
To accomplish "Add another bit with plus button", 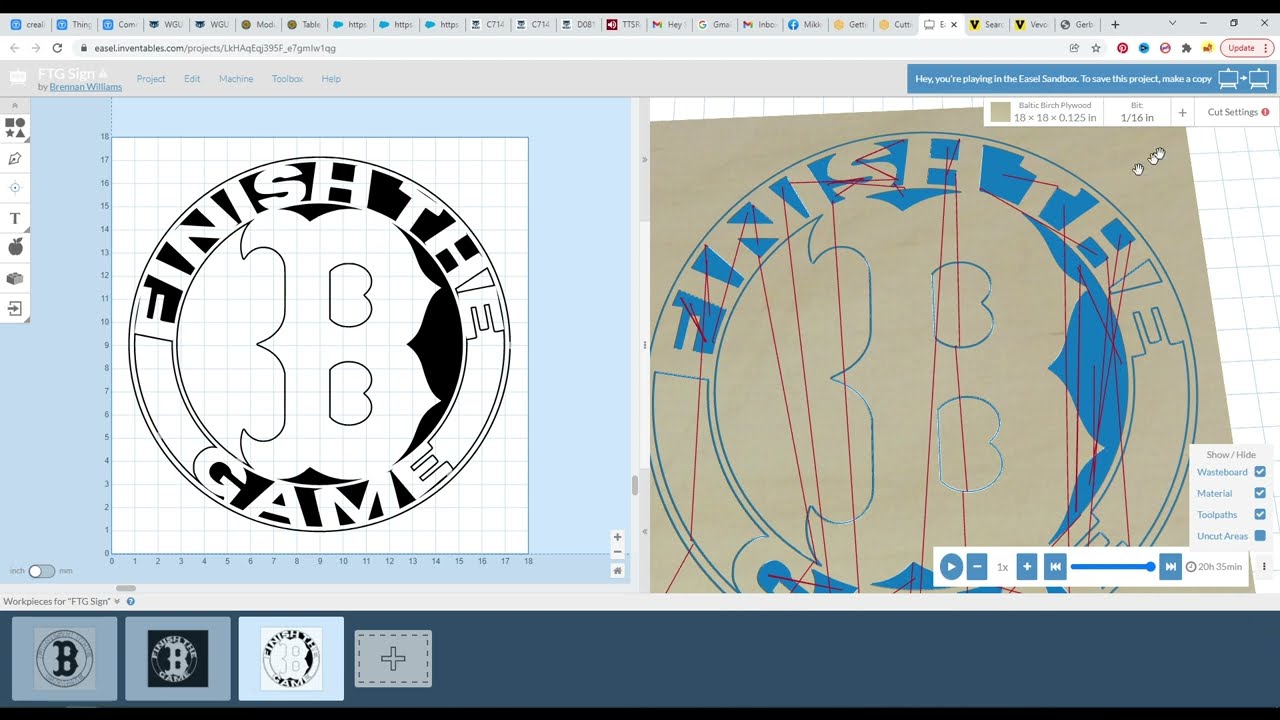I will pyautogui.click(x=1182, y=113).
